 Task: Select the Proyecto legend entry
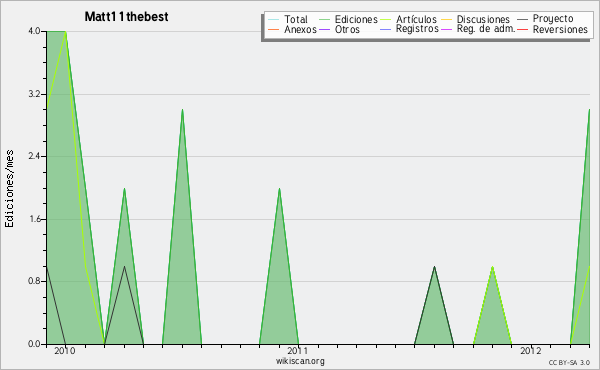coord(553,19)
